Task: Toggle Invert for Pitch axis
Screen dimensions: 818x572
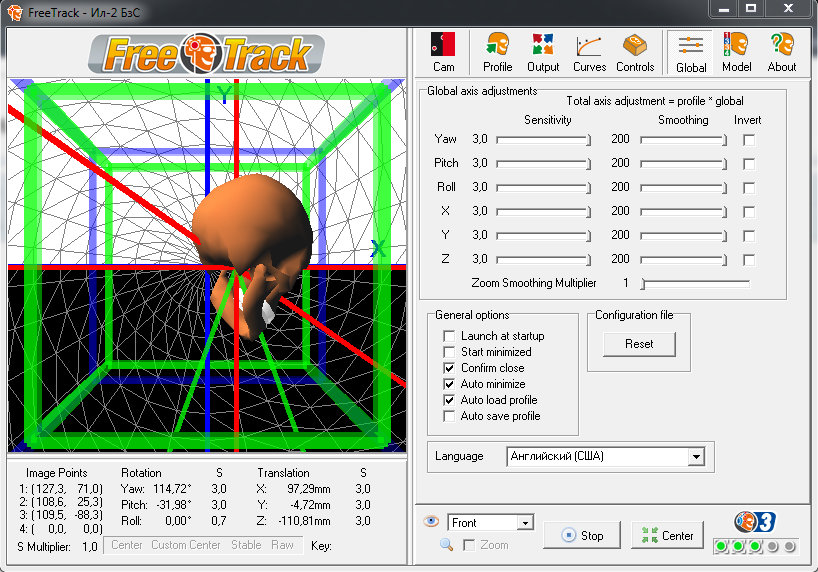Action: tap(749, 164)
